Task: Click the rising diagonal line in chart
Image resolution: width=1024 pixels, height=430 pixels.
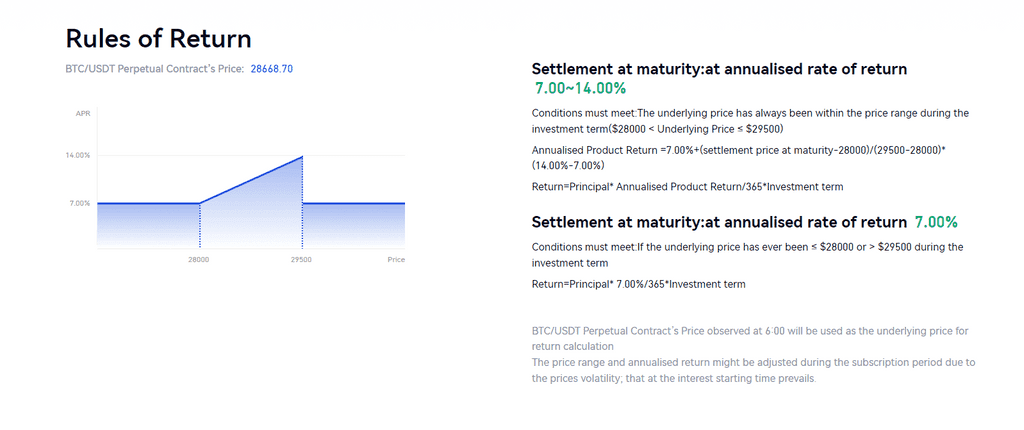Action: tap(251, 180)
